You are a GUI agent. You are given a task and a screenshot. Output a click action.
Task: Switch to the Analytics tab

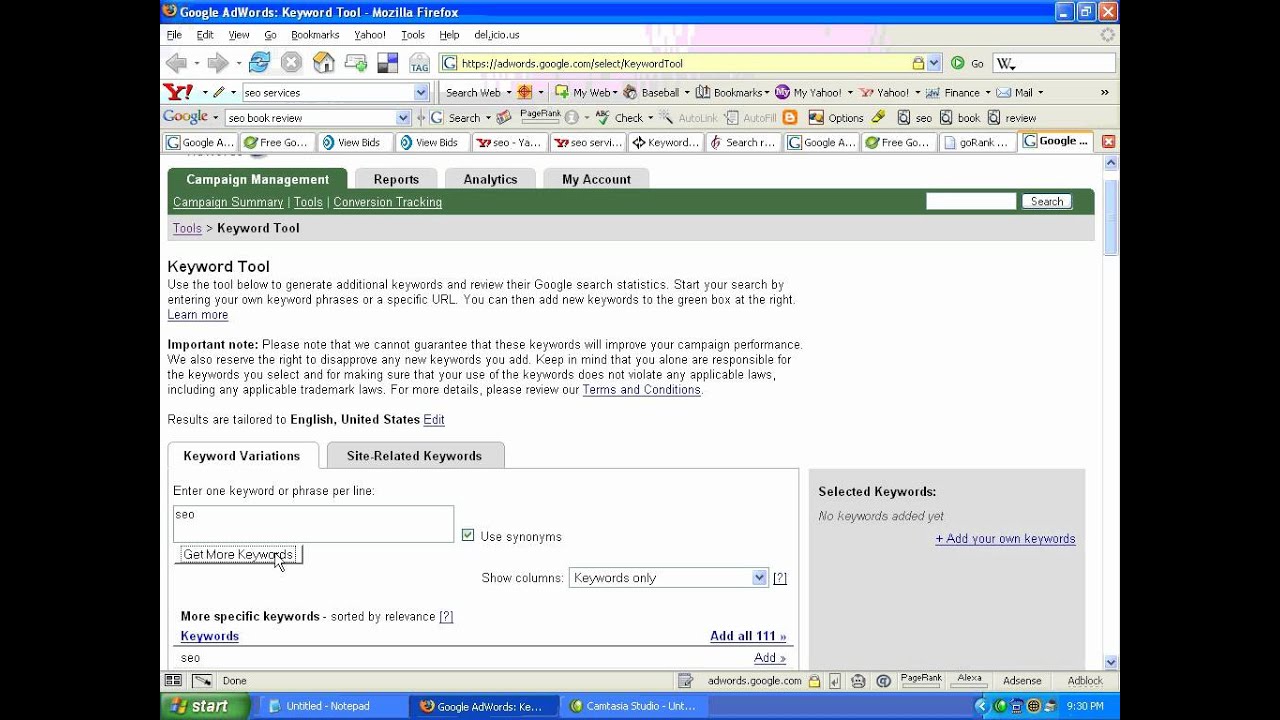(x=490, y=179)
